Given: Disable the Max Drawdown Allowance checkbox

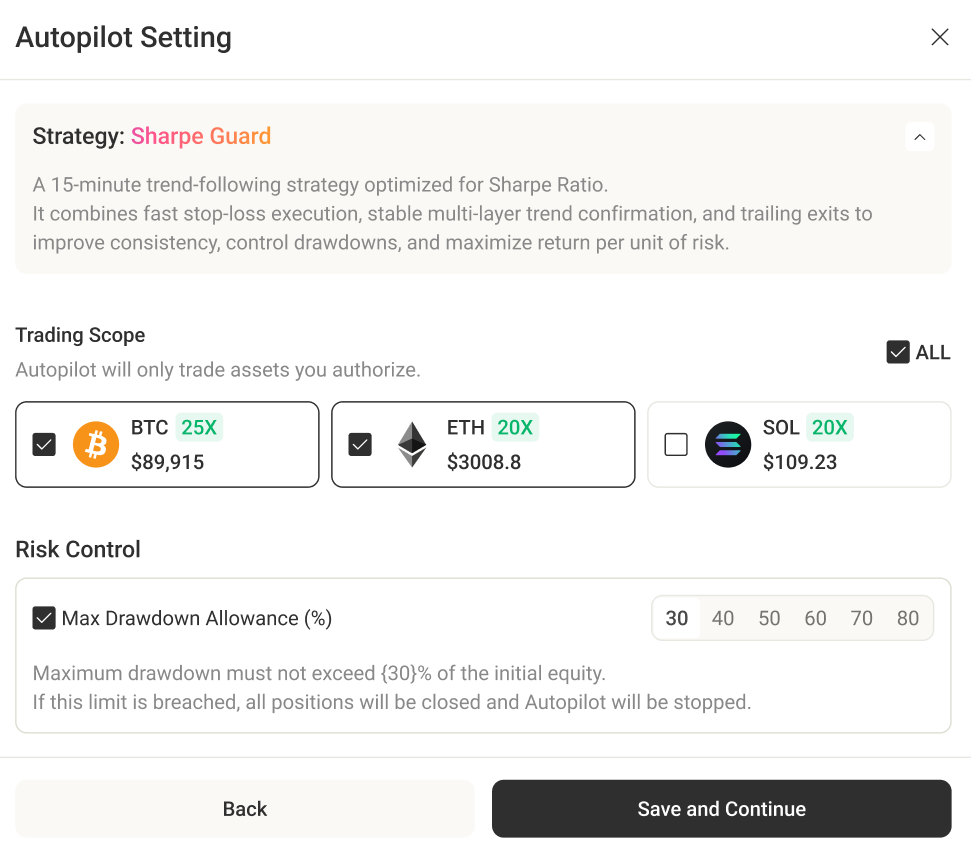Looking at the screenshot, I should (x=44, y=618).
